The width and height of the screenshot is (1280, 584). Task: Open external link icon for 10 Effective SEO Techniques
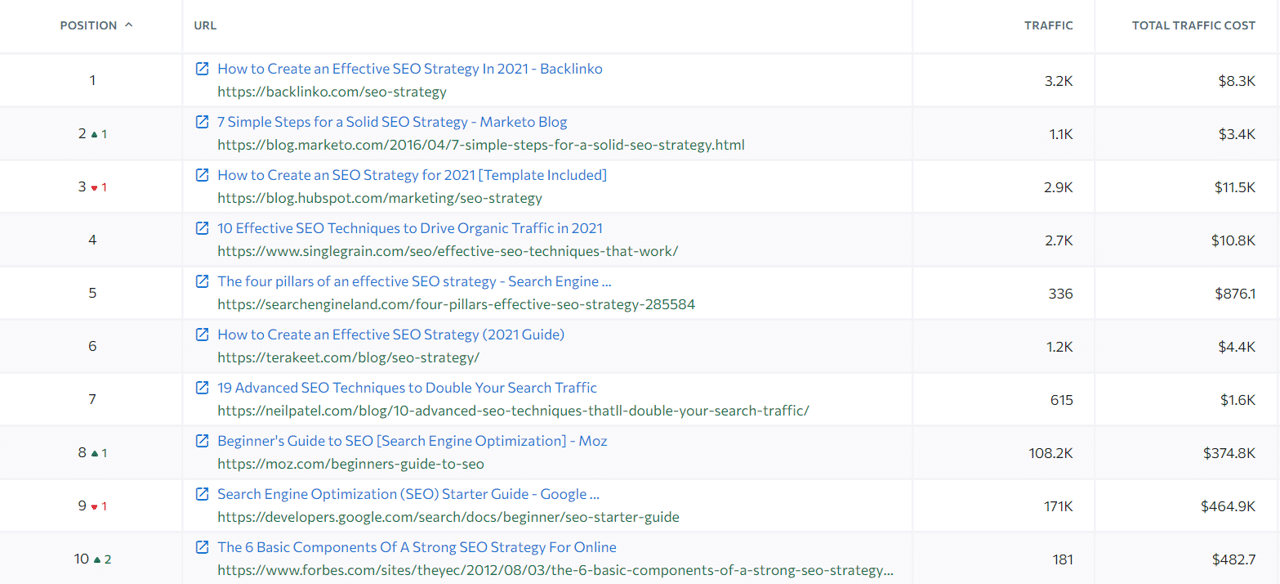[202, 228]
